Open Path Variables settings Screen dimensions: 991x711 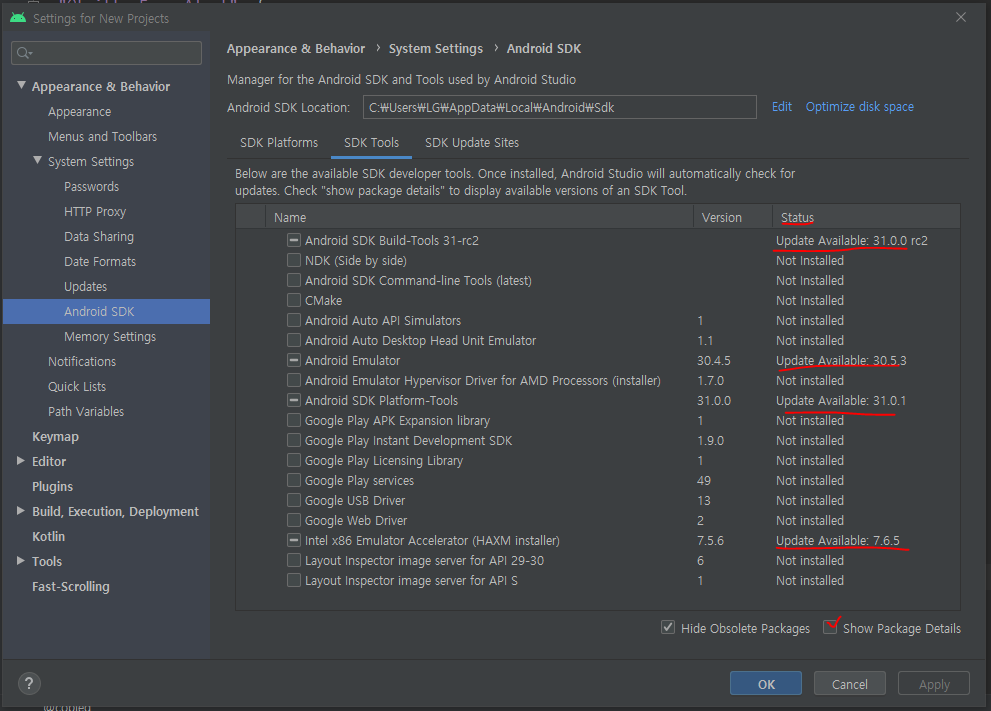point(86,411)
